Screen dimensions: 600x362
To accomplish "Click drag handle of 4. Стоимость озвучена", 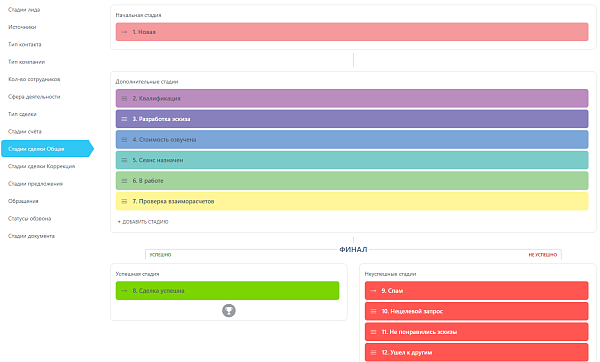I will click(x=124, y=140).
